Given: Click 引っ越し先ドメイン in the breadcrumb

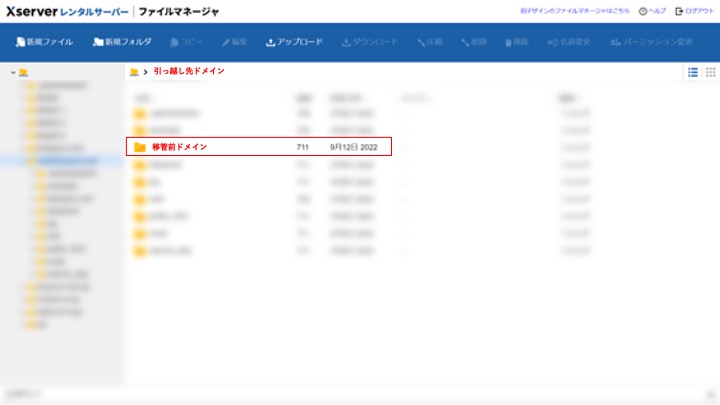Looking at the screenshot, I should (x=189, y=71).
